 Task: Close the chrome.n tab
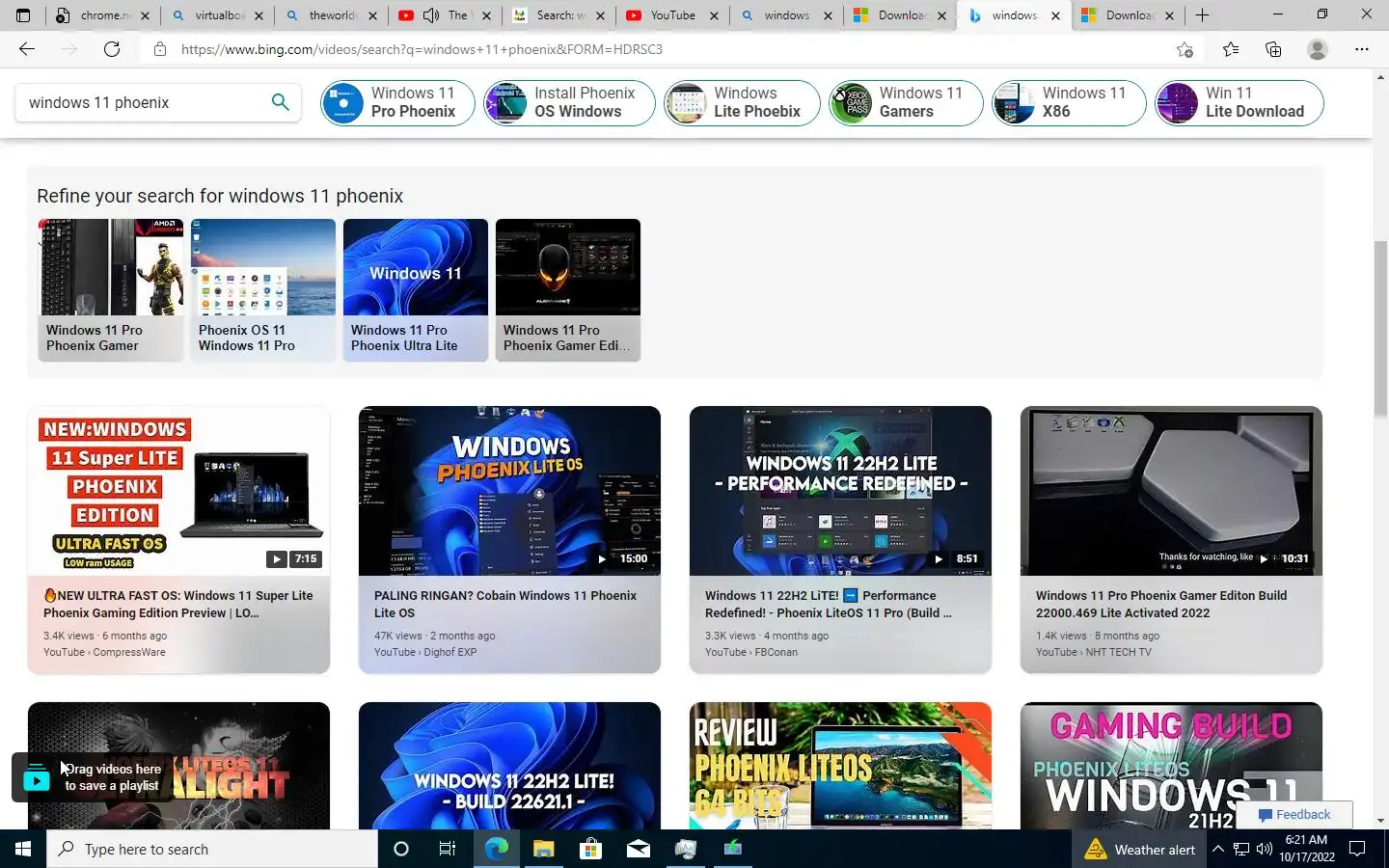pyautogui.click(x=145, y=15)
